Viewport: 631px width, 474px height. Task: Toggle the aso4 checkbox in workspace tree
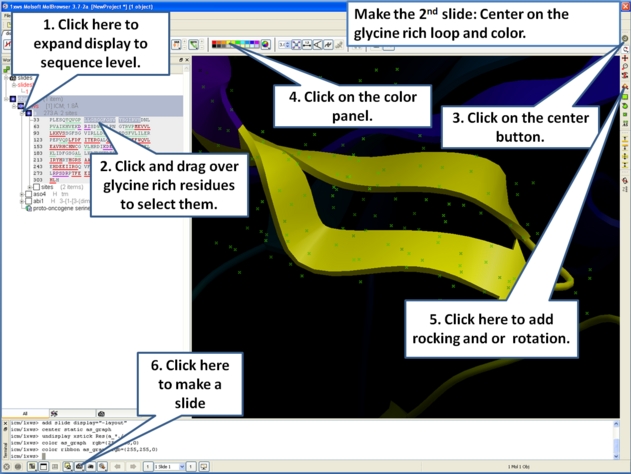tap(28, 194)
